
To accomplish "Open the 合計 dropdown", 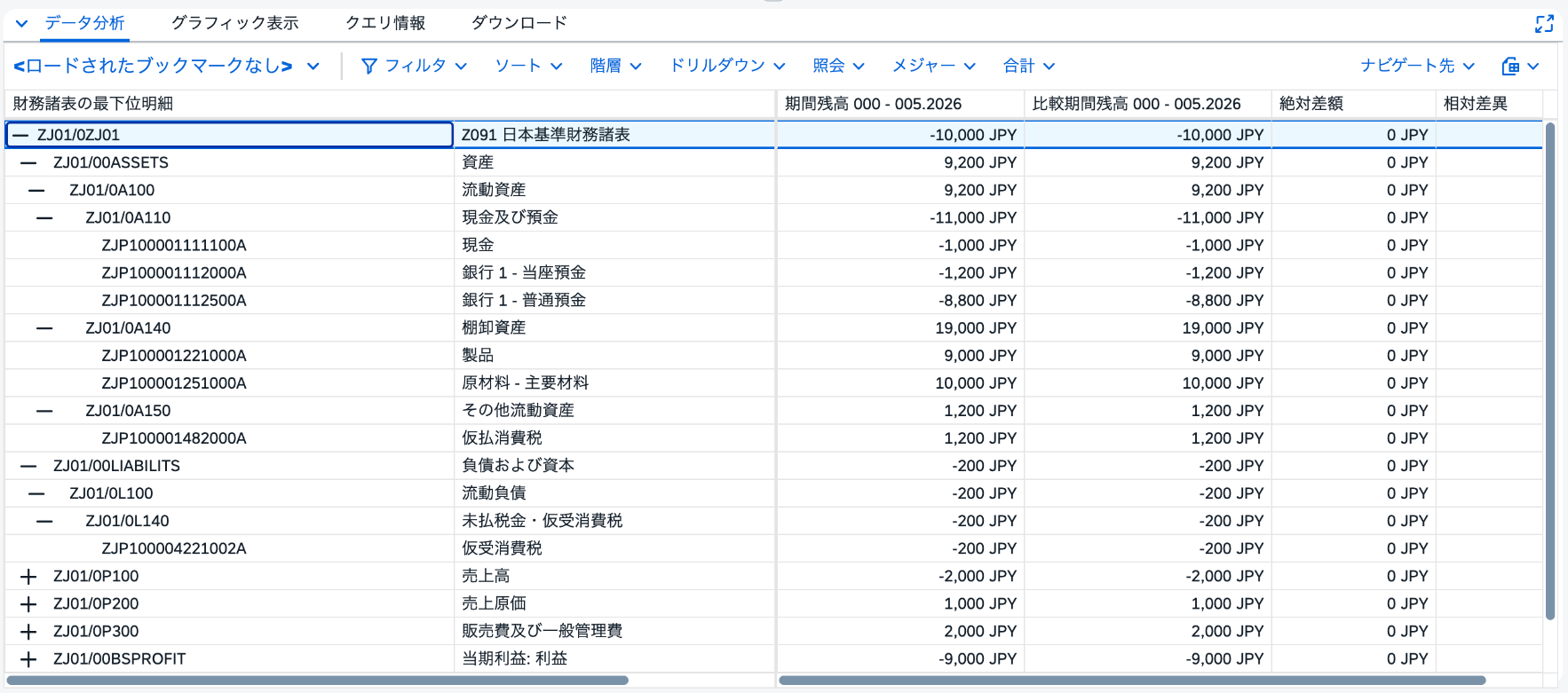I will point(1028,66).
